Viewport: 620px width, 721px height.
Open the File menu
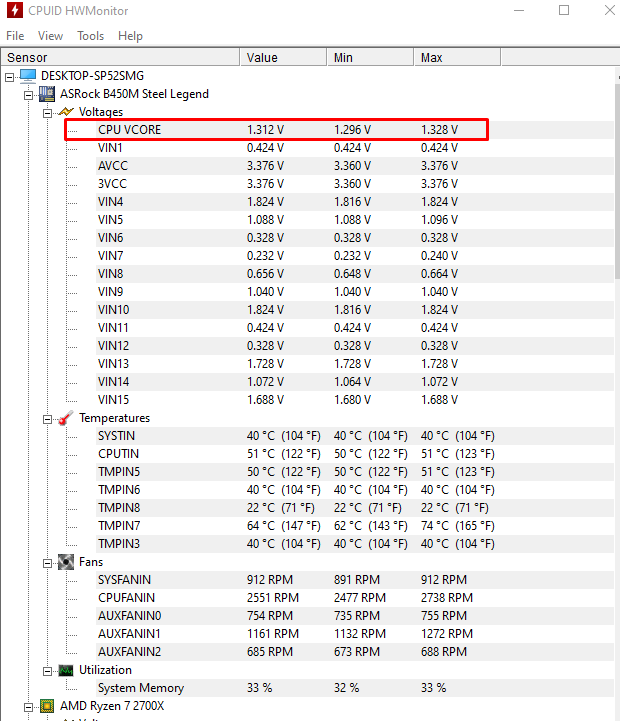pyautogui.click(x=15, y=36)
